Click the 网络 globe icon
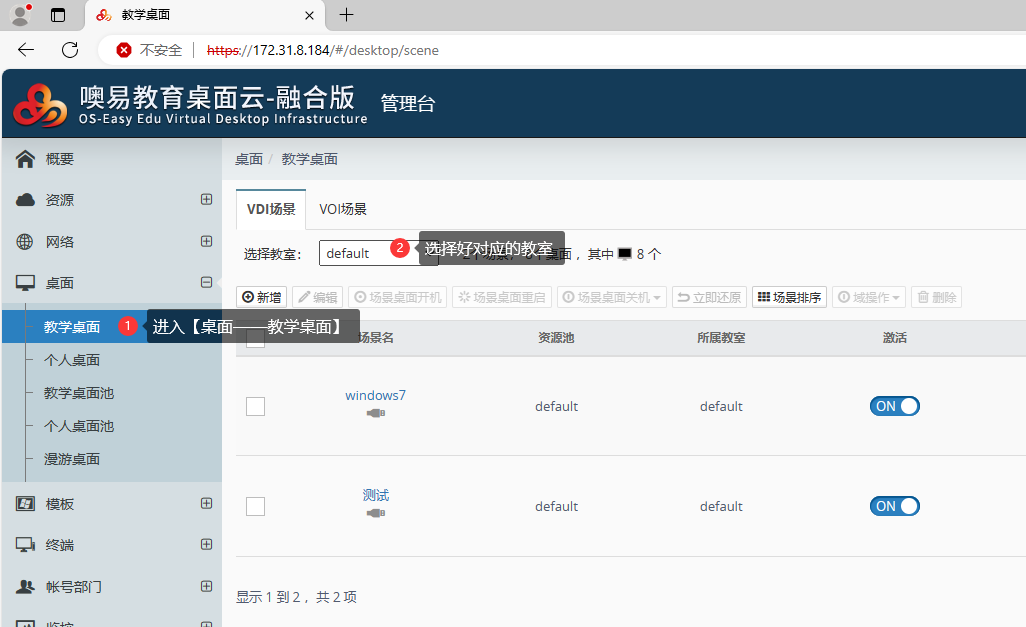Image resolution: width=1026 pixels, height=627 pixels. 26,242
